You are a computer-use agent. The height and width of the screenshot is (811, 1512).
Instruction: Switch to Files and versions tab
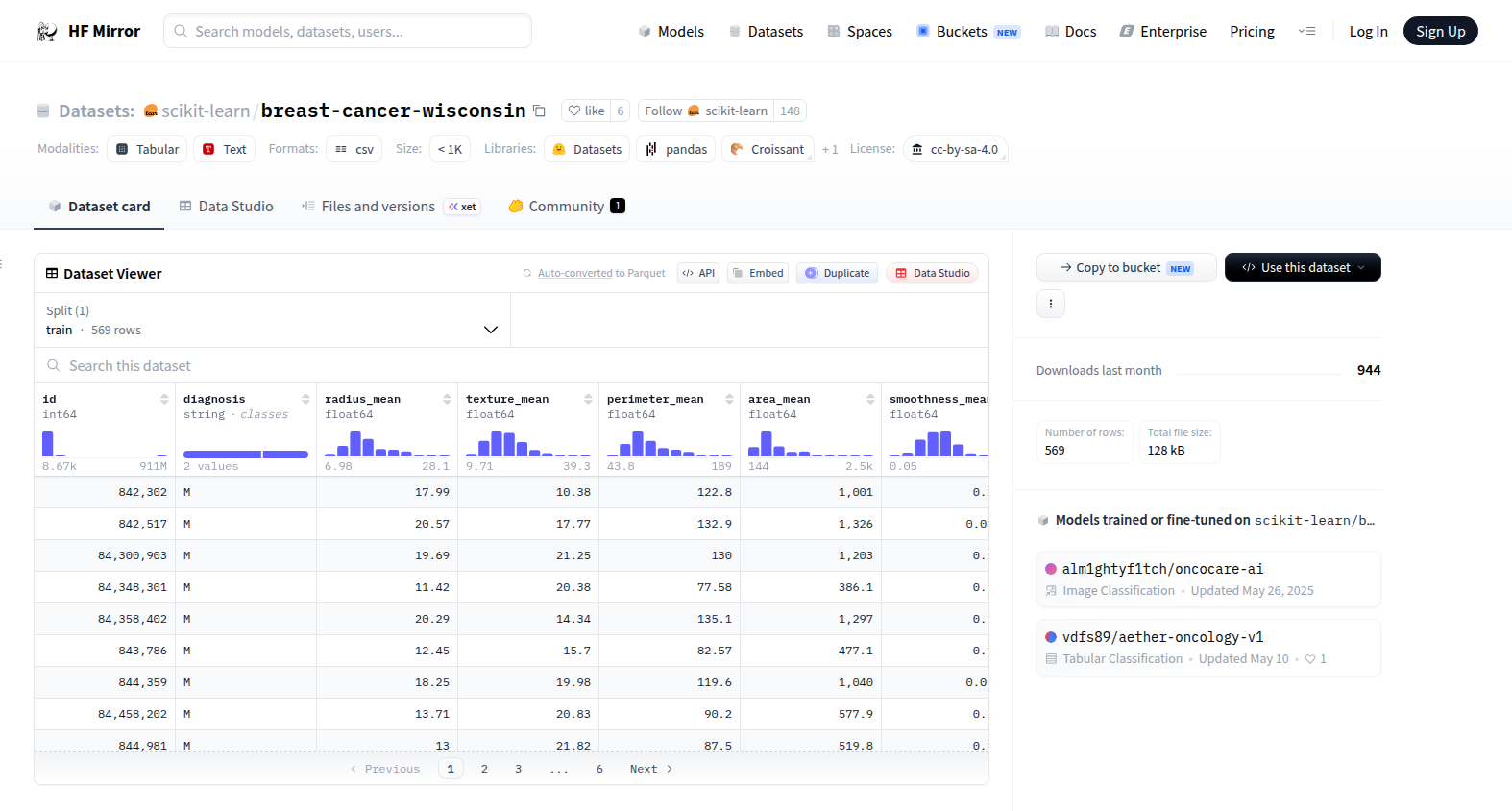[390, 207]
